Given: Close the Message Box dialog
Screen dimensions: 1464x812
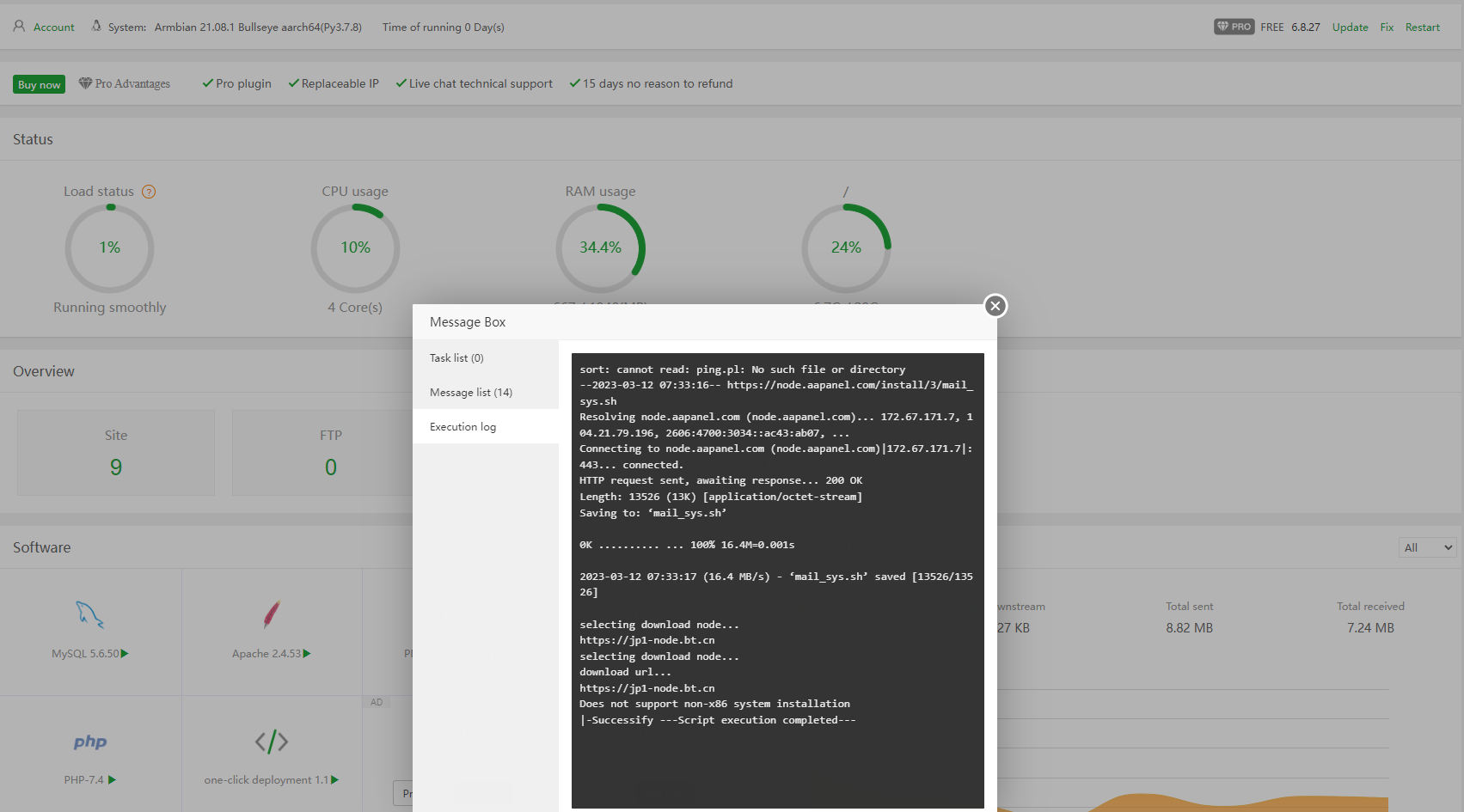Looking at the screenshot, I should point(995,306).
